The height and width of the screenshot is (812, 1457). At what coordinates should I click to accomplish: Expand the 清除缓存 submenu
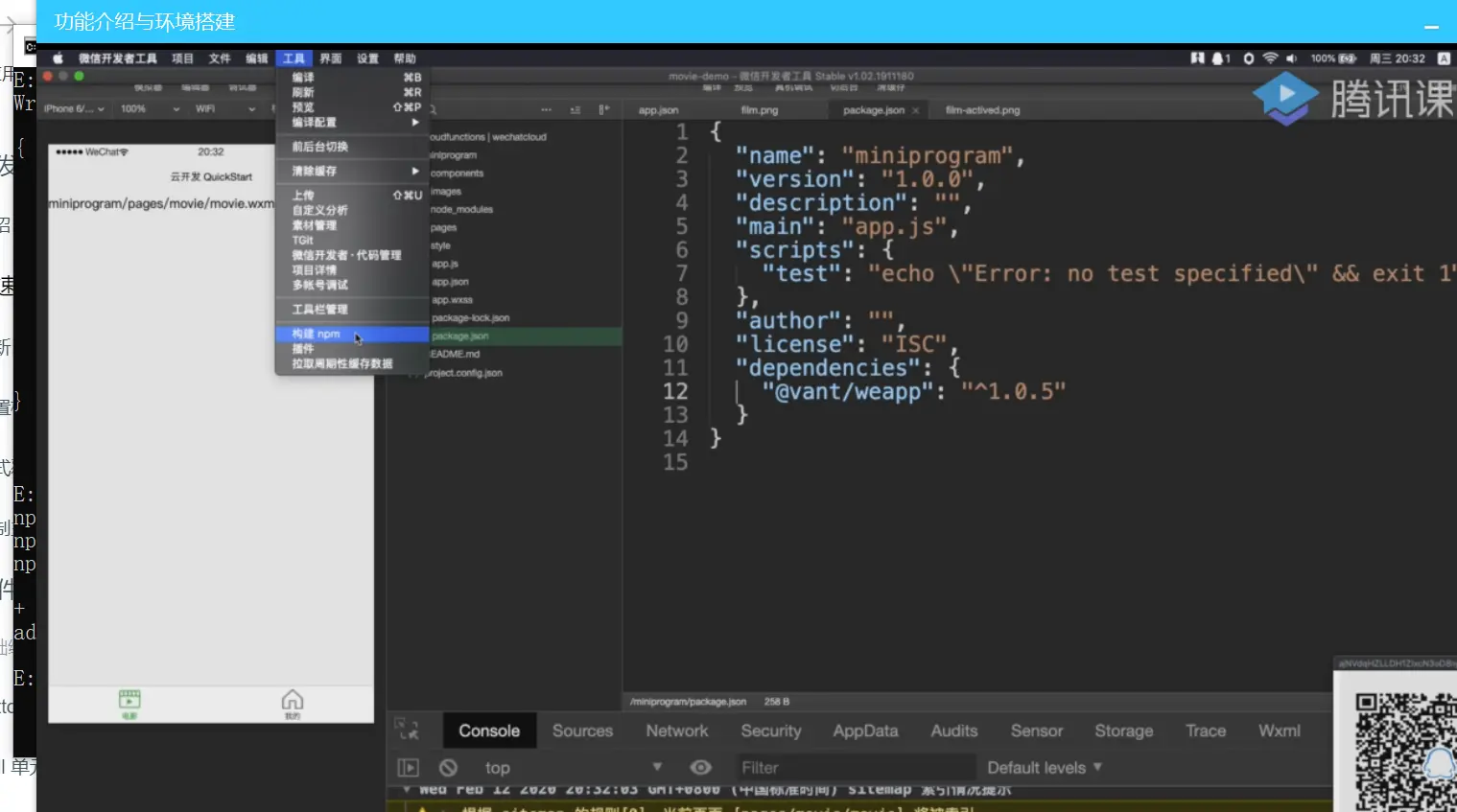352,171
